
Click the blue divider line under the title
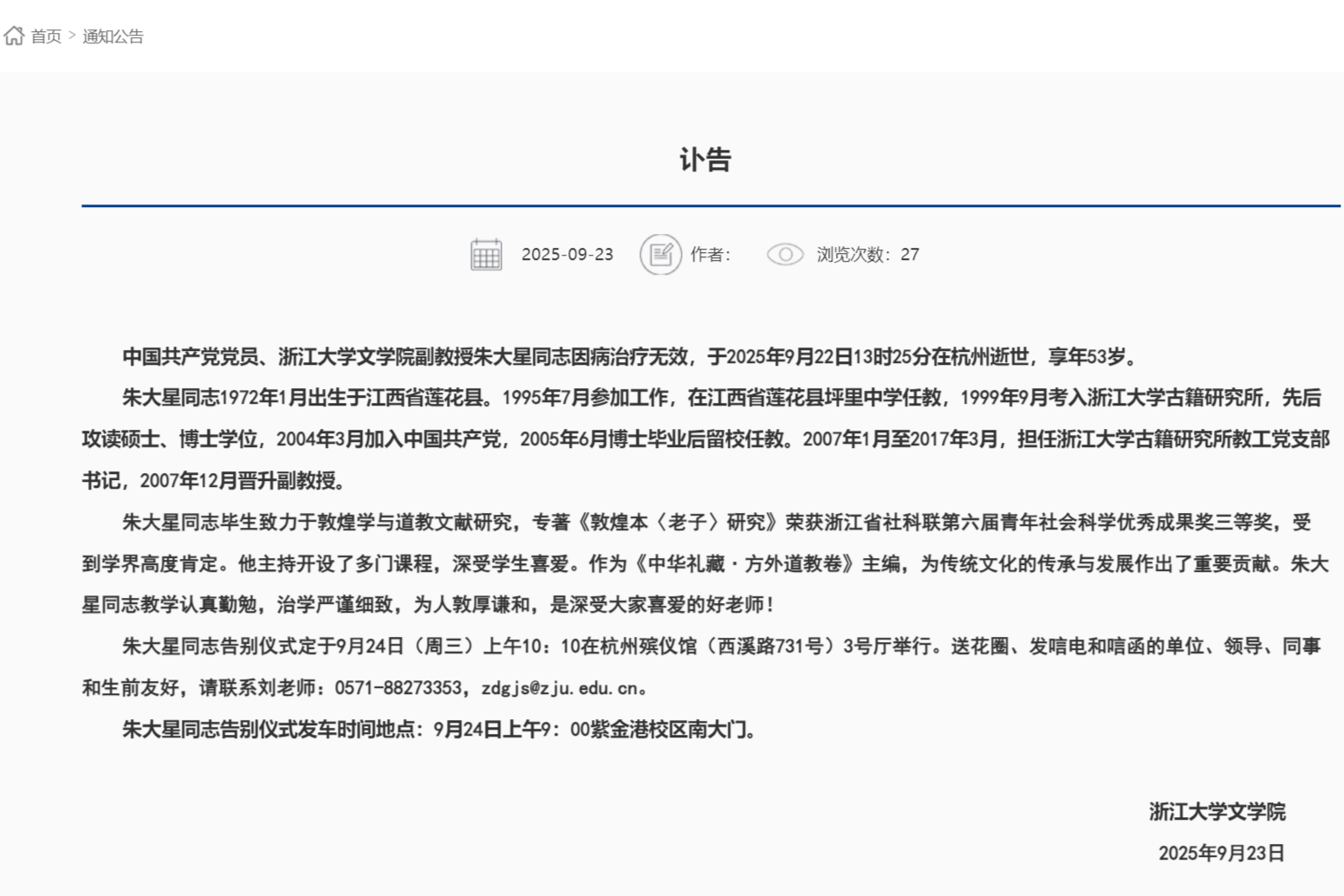[711, 206]
